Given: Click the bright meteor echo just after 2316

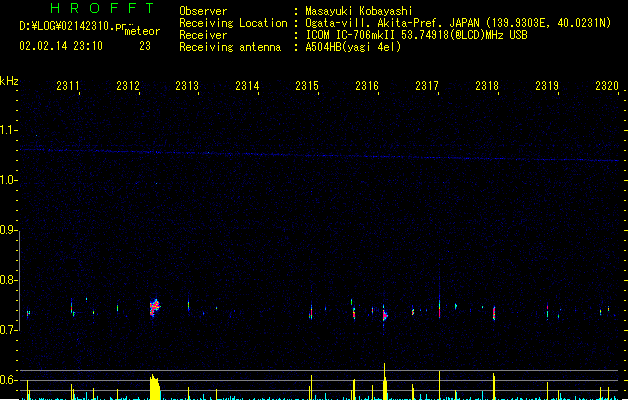Looking at the screenshot, I should coord(385,315).
